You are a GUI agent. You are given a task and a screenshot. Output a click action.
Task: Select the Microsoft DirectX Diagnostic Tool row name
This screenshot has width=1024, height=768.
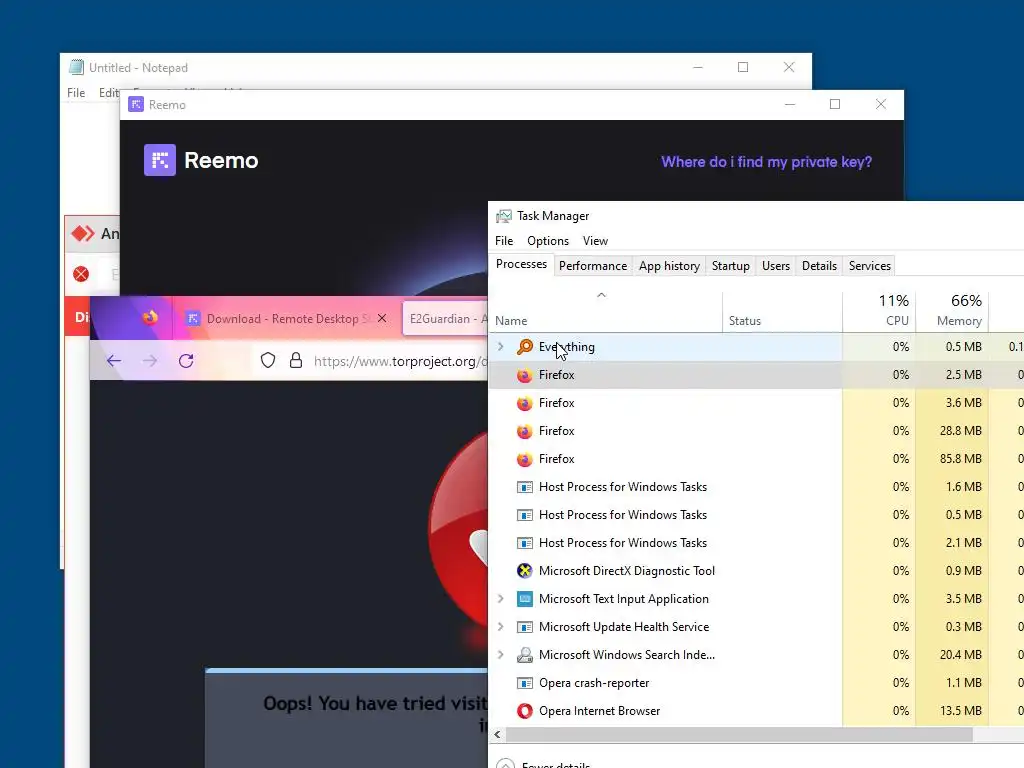coord(627,571)
